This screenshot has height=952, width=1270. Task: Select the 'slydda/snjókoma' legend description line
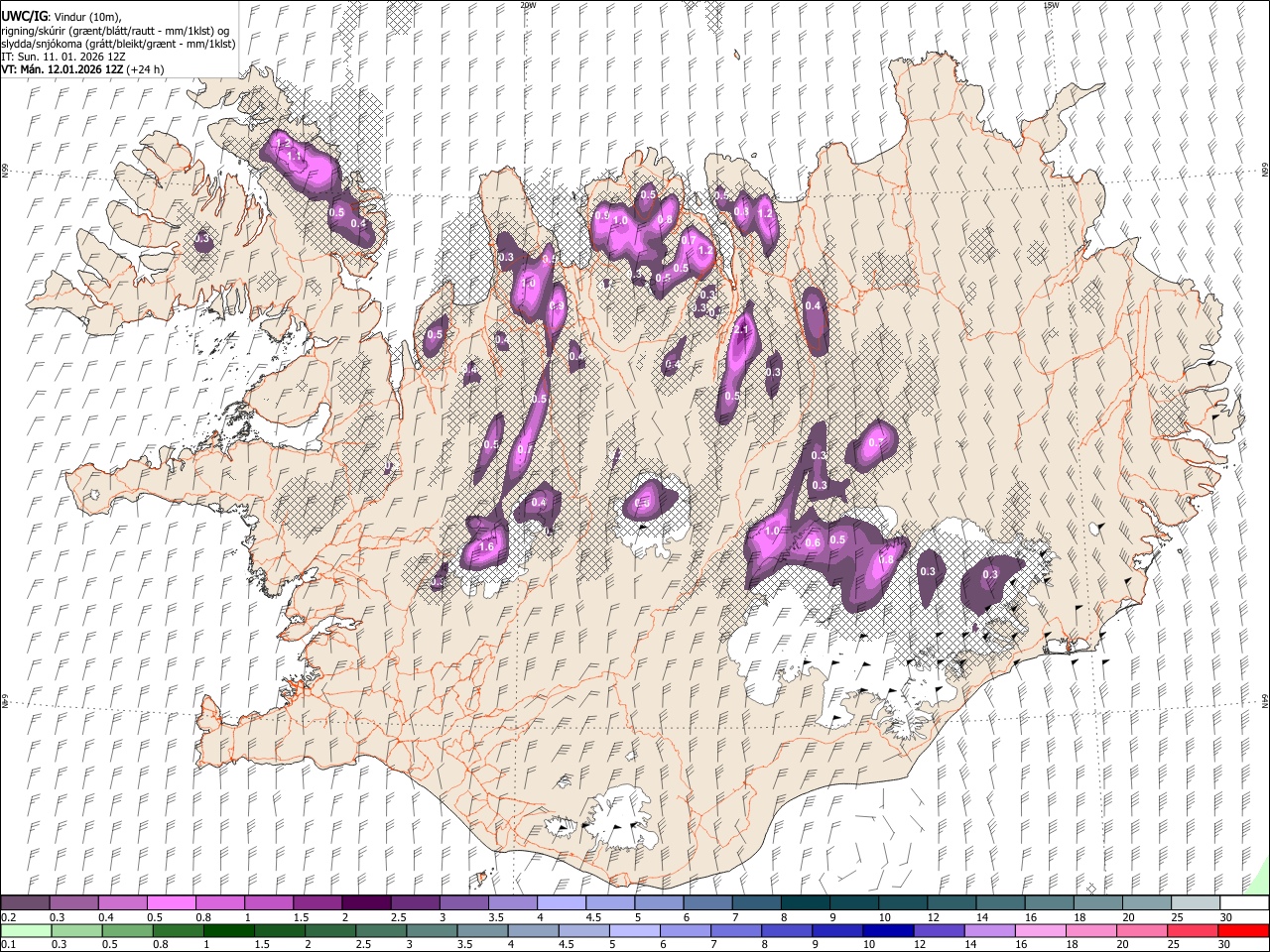pyautogui.click(x=118, y=44)
